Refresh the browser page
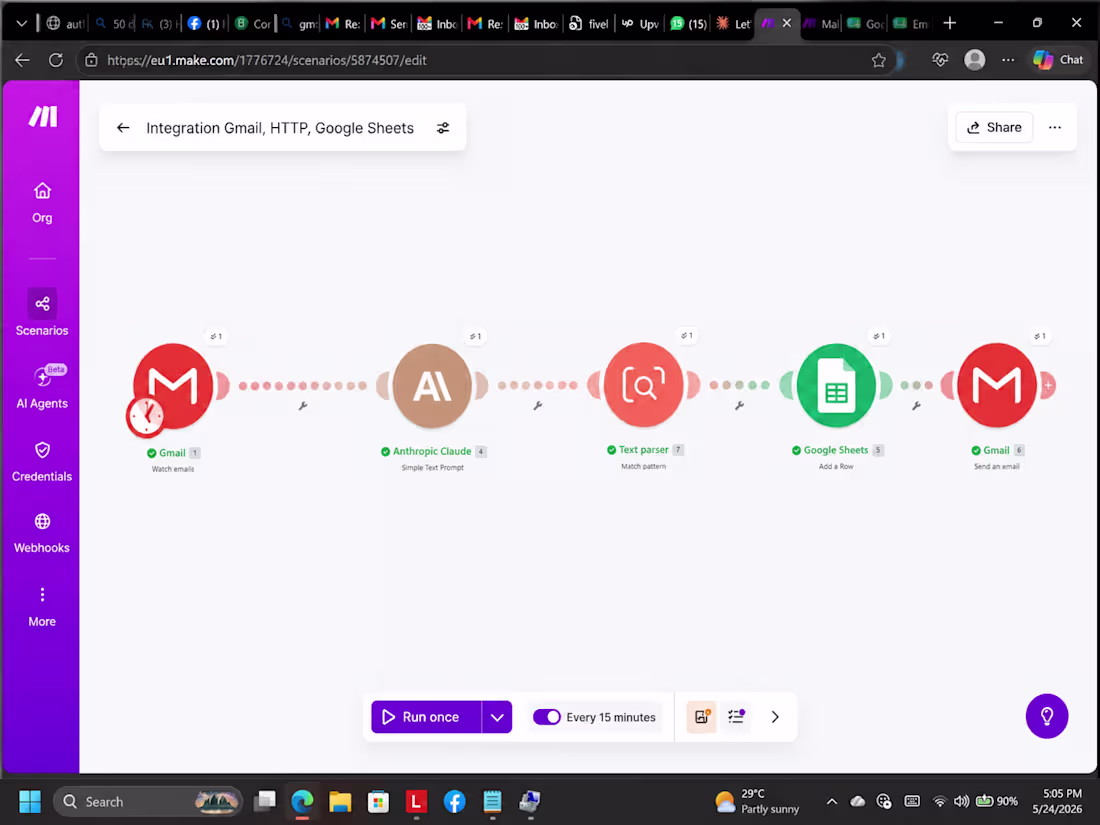Screen dimensions: 1100x825 (56, 60)
